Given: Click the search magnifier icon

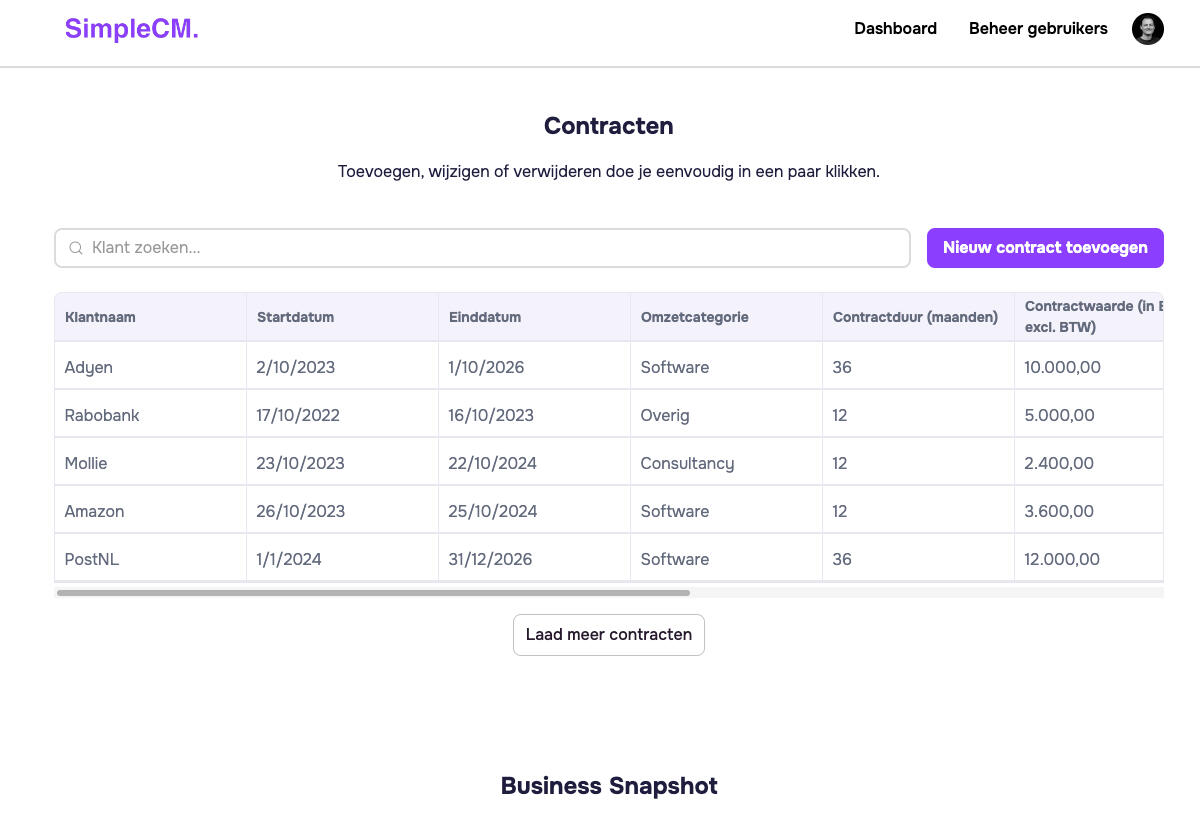Looking at the screenshot, I should [x=76, y=248].
